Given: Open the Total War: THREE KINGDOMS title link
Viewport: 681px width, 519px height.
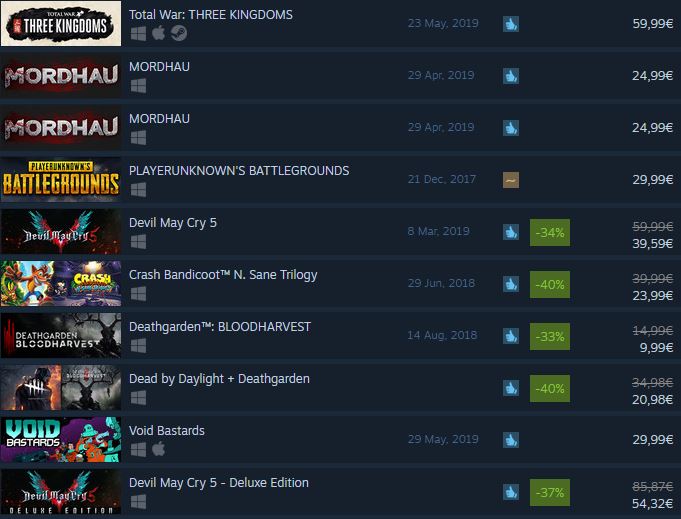Looking at the screenshot, I should point(211,15).
